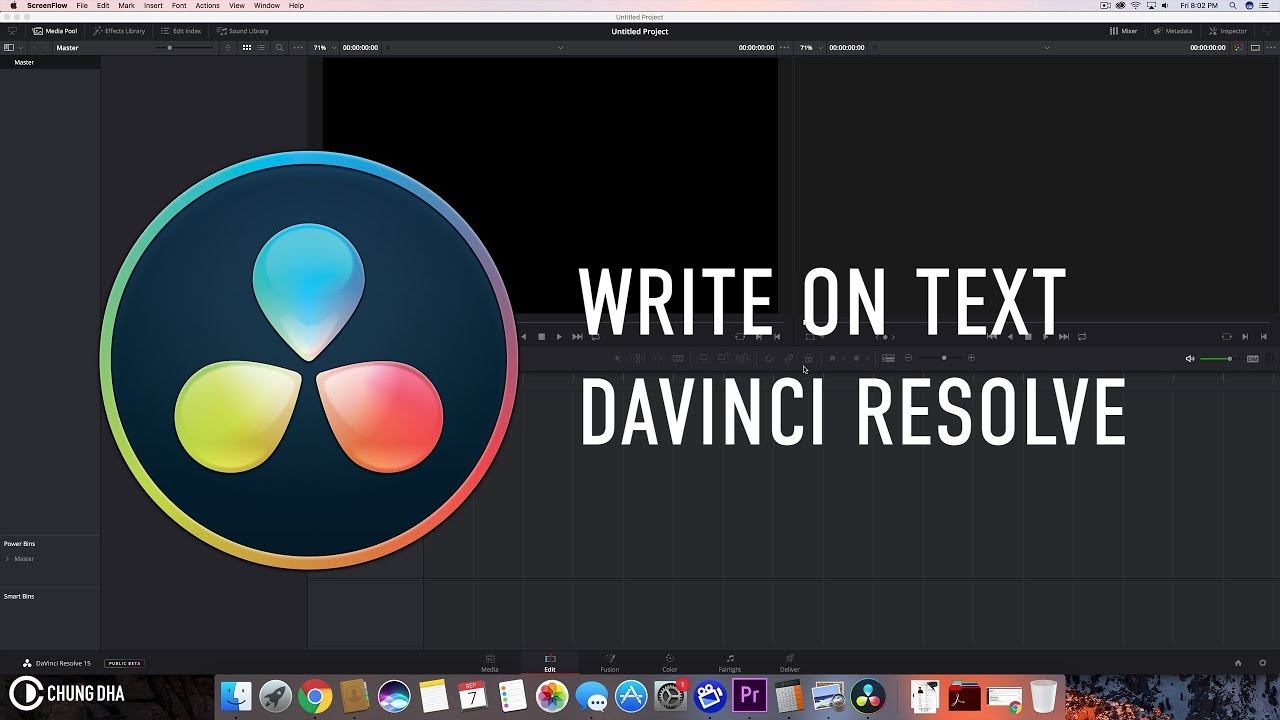Screen dimensions: 1280x720
Task: Open Google Chrome from the dock
Action: [x=315, y=696]
